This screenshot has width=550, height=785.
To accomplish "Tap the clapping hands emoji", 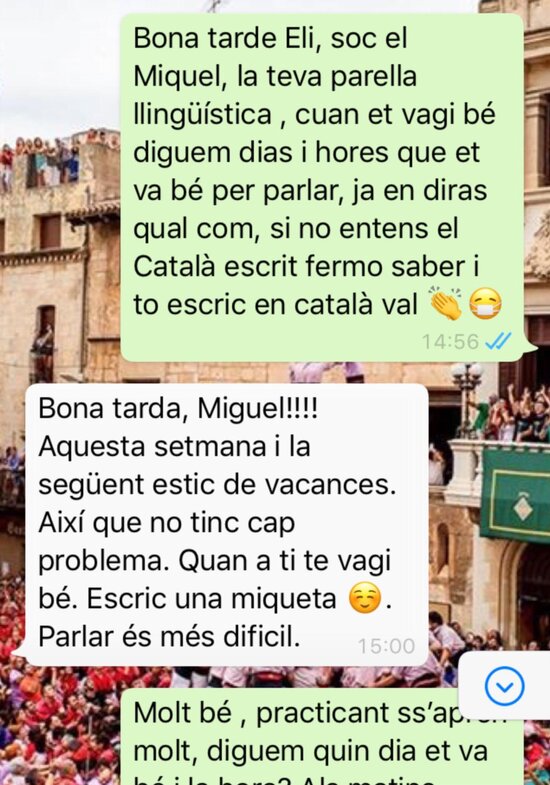I will [x=446, y=303].
